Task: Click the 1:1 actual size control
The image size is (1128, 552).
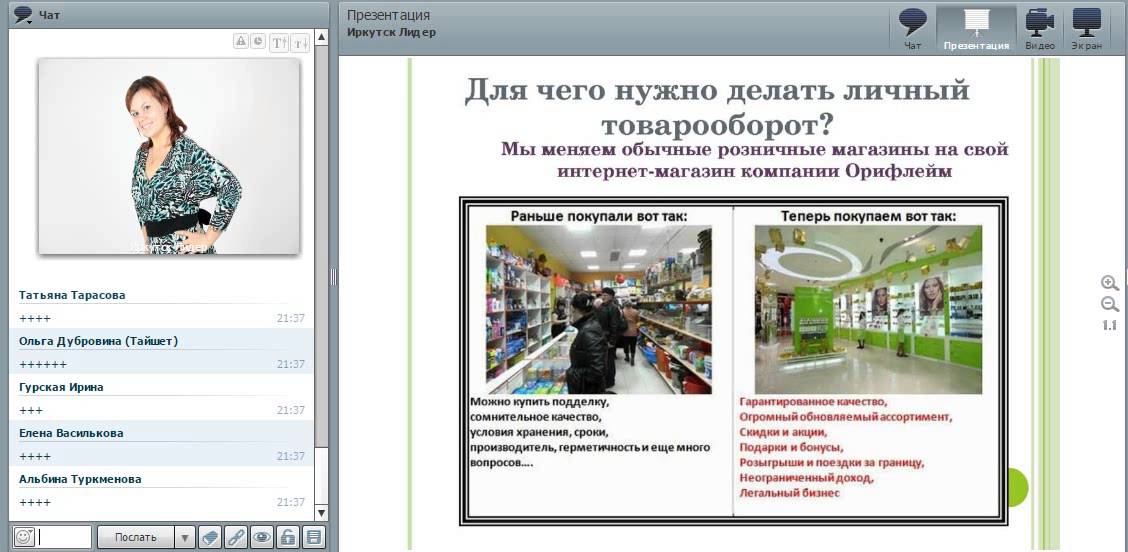Action: tap(1109, 325)
